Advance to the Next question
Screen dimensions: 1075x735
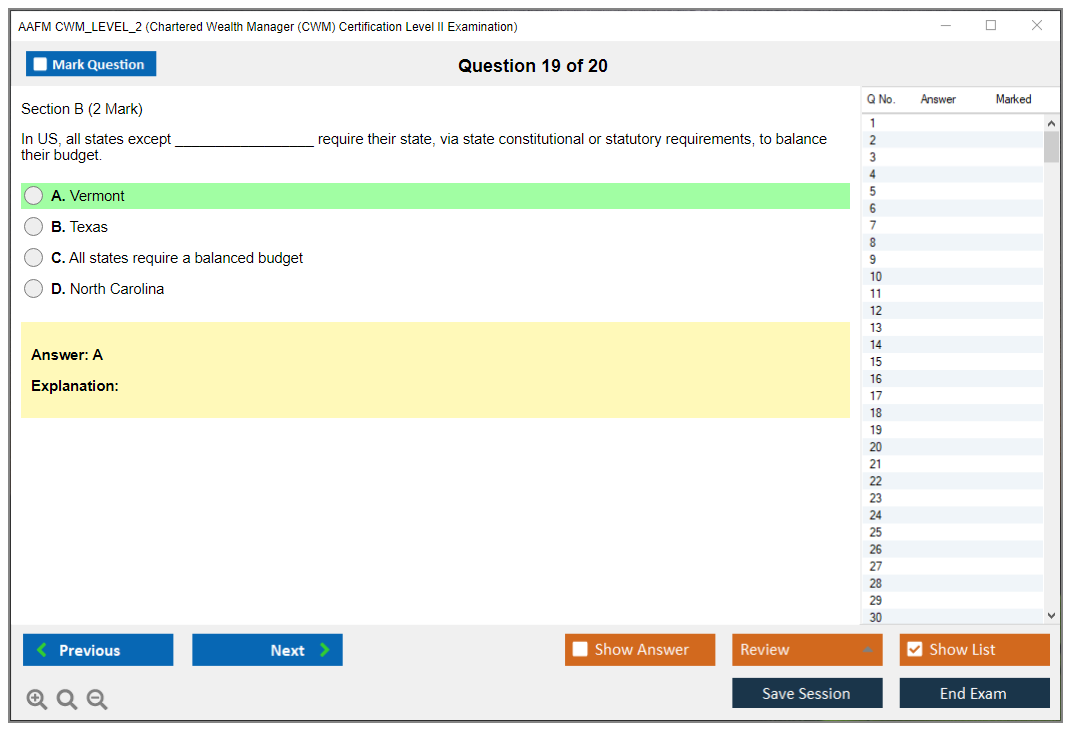pos(267,650)
